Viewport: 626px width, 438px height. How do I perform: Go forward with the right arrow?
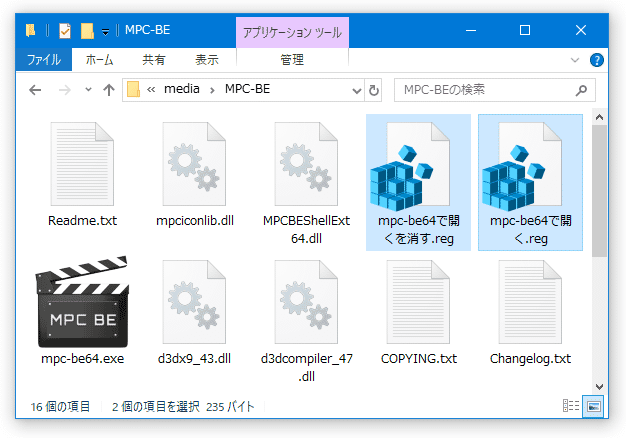click(x=64, y=90)
